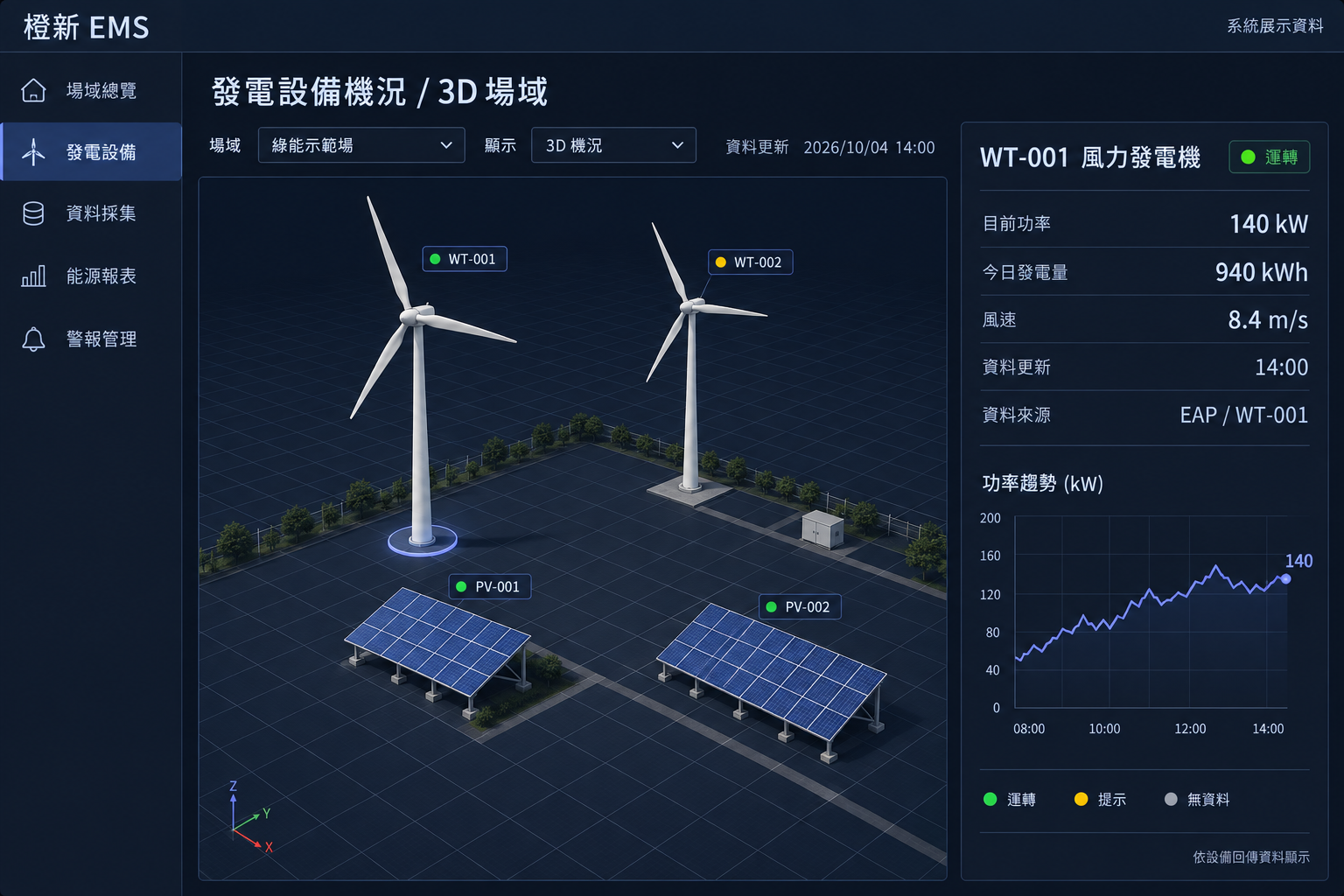Click the 風速 value 8.4 m/s
The image size is (1344, 896).
(1268, 320)
